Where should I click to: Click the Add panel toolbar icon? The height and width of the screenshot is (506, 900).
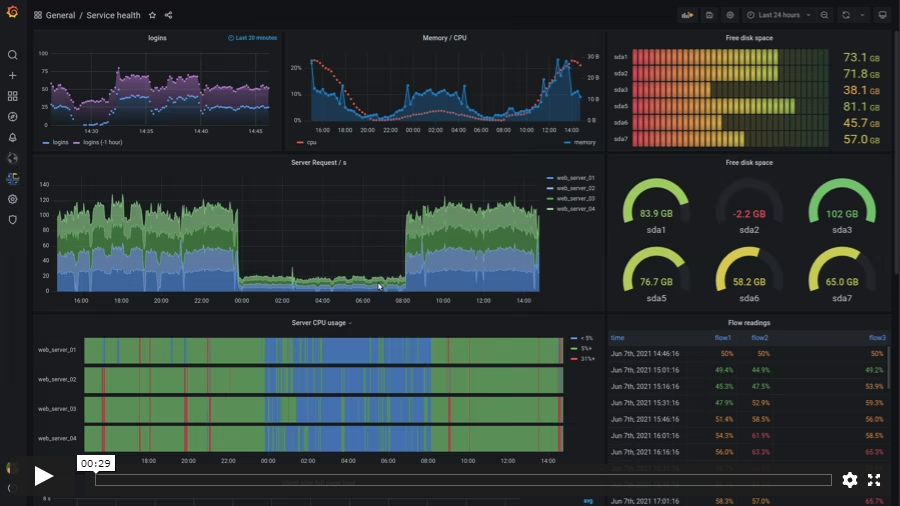[687, 15]
